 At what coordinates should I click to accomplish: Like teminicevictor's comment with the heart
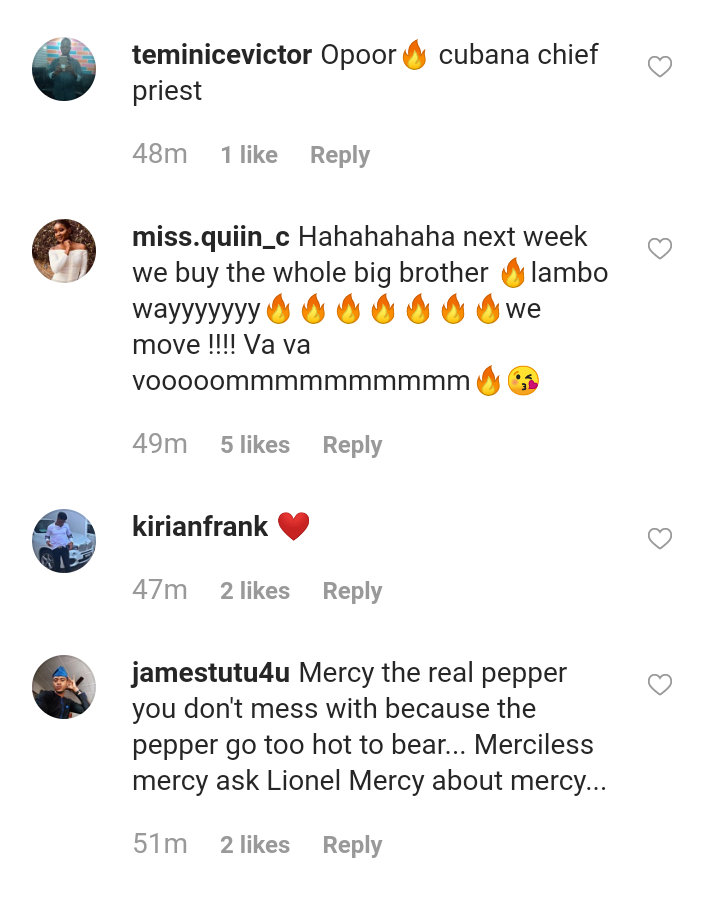(x=660, y=67)
